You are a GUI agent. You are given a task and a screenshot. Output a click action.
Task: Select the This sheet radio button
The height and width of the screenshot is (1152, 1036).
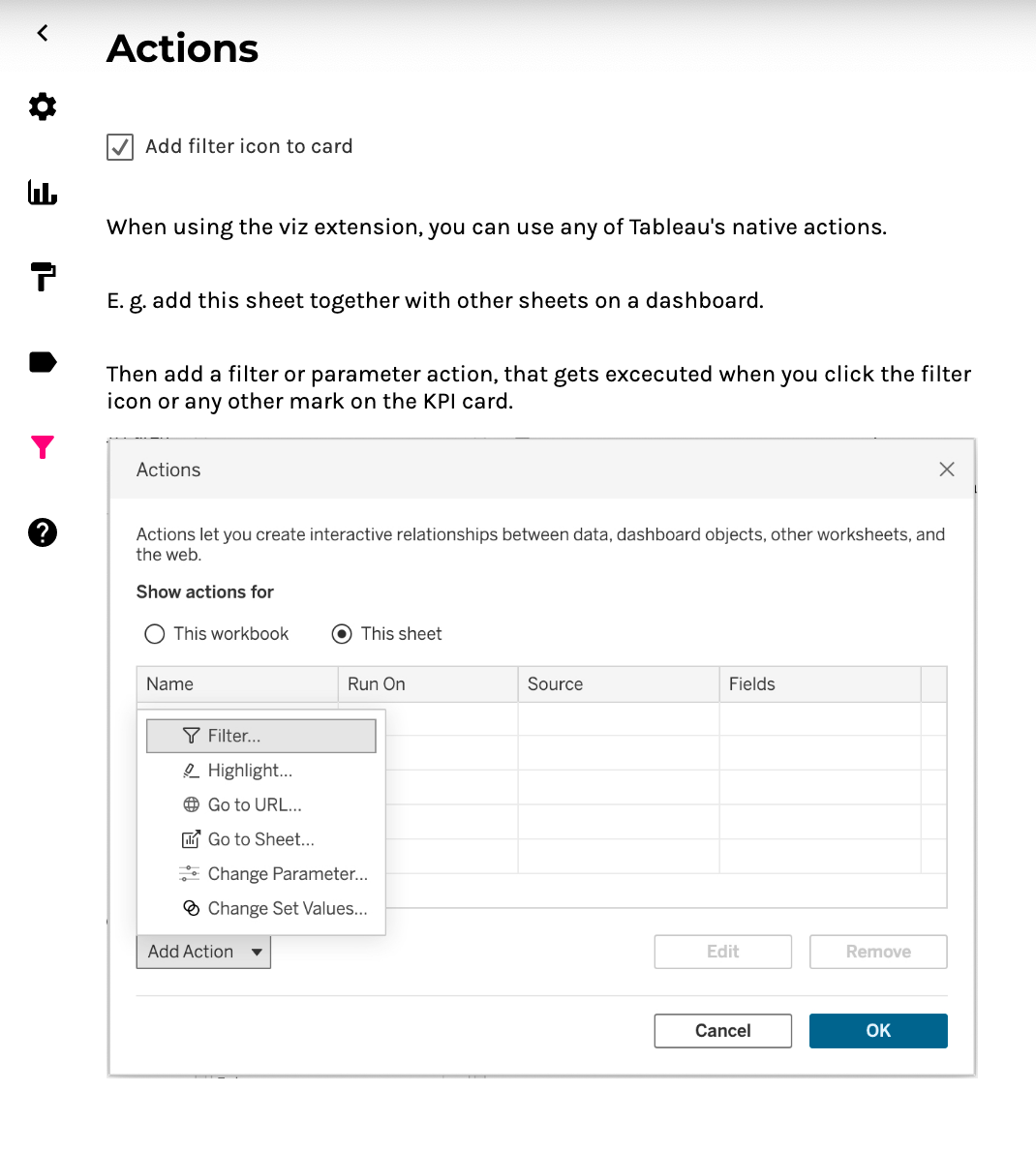coord(342,634)
